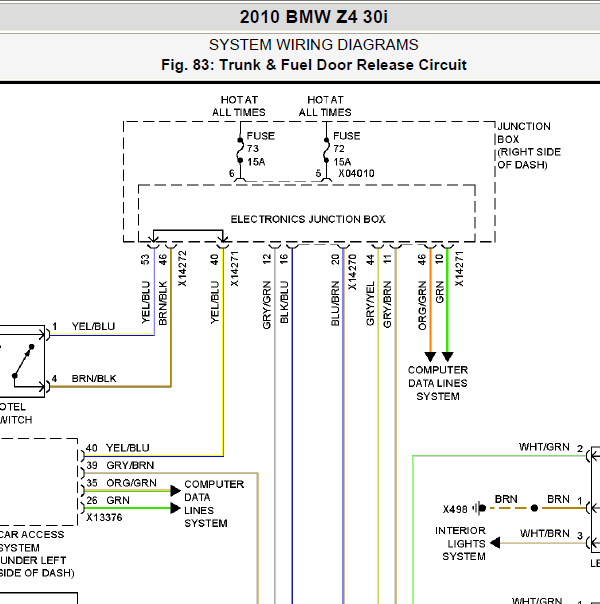
Task: Click the switch contact symbol
Action: (23, 361)
